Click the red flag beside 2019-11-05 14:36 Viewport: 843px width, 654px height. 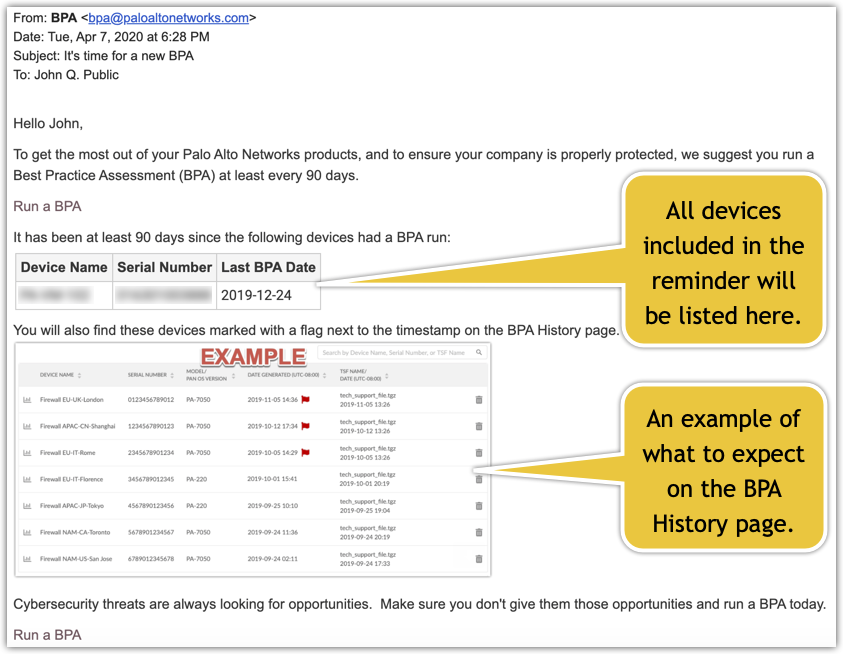pyautogui.click(x=305, y=400)
